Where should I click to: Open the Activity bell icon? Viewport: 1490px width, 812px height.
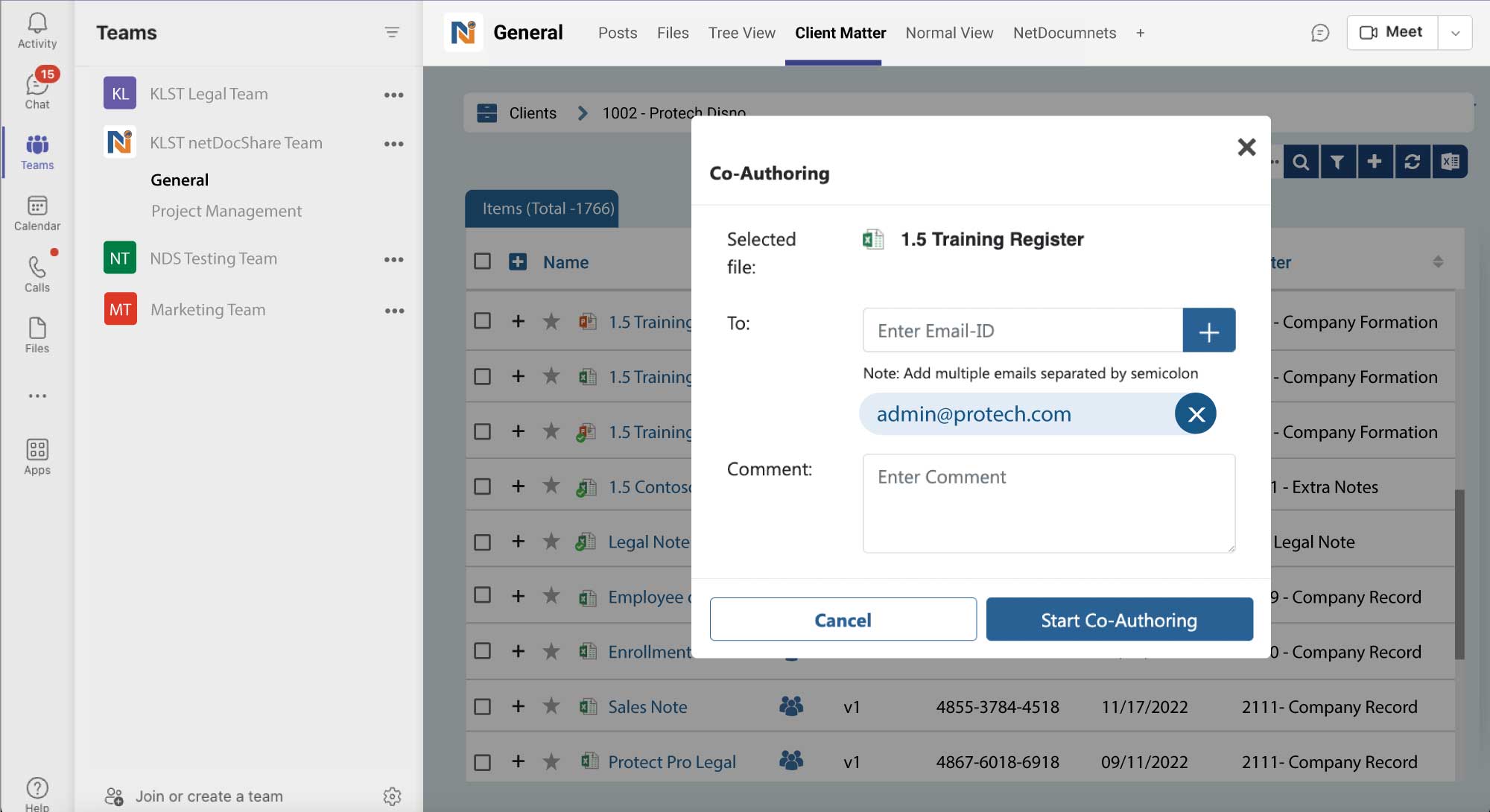(37, 31)
